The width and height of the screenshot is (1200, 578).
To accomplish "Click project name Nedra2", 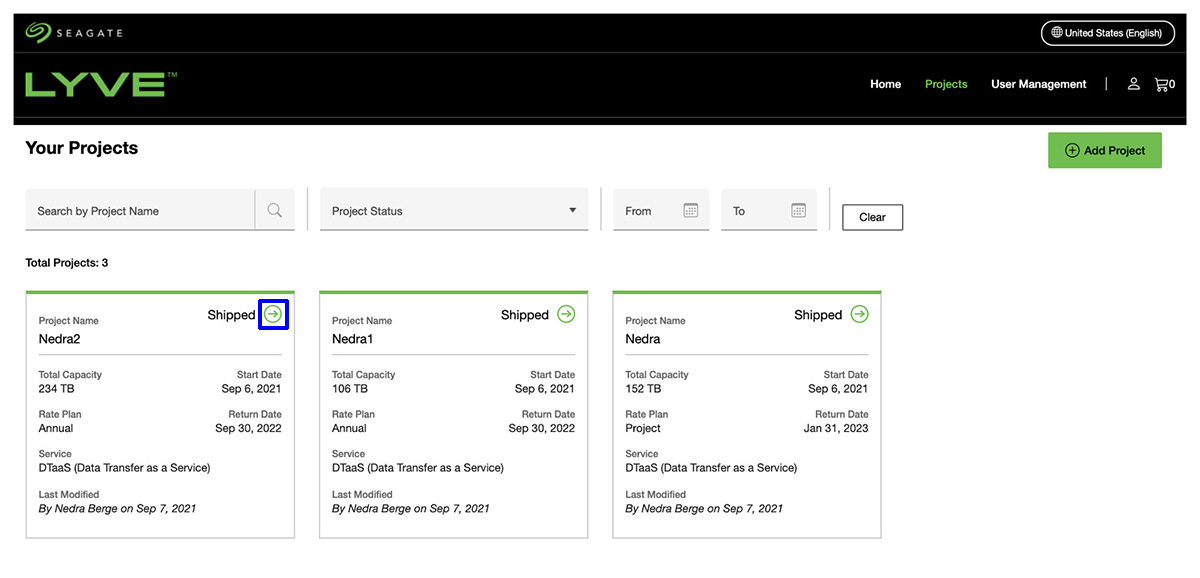I will [x=60, y=339].
